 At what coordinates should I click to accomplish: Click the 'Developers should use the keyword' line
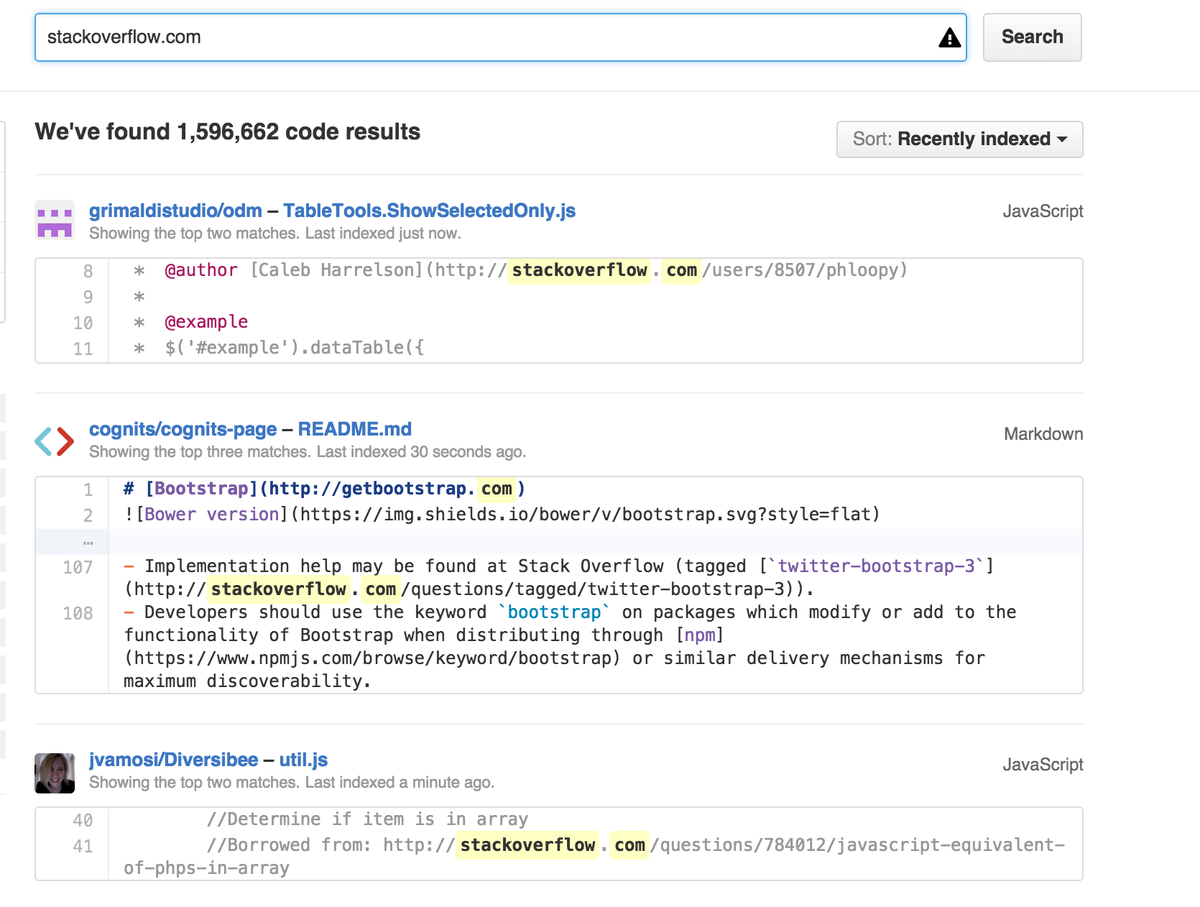click(570, 647)
